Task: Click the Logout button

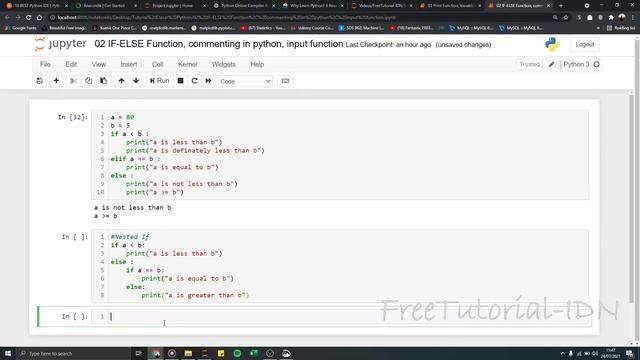Action: point(584,44)
